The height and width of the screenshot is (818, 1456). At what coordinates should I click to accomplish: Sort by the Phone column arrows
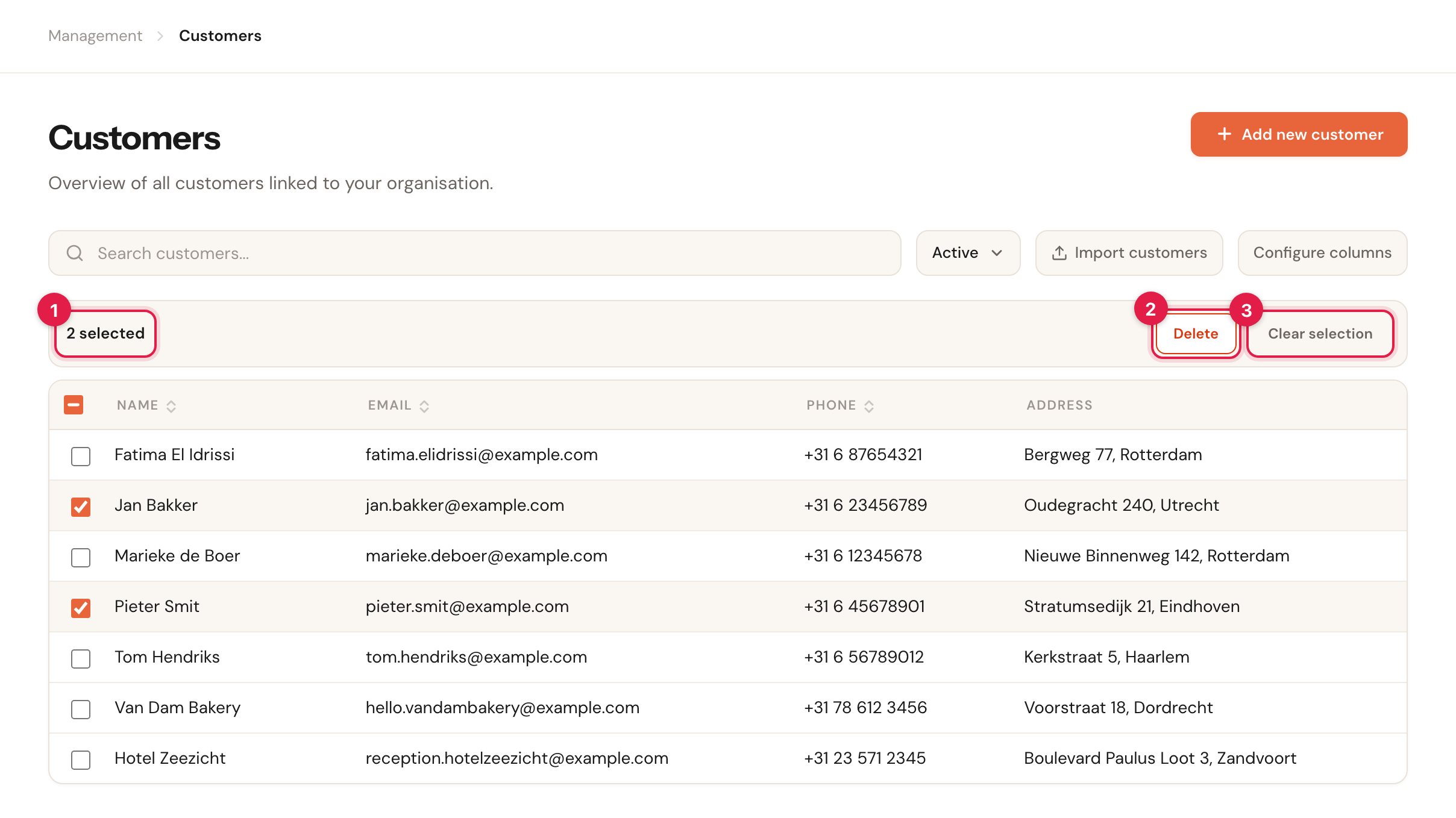869,407
